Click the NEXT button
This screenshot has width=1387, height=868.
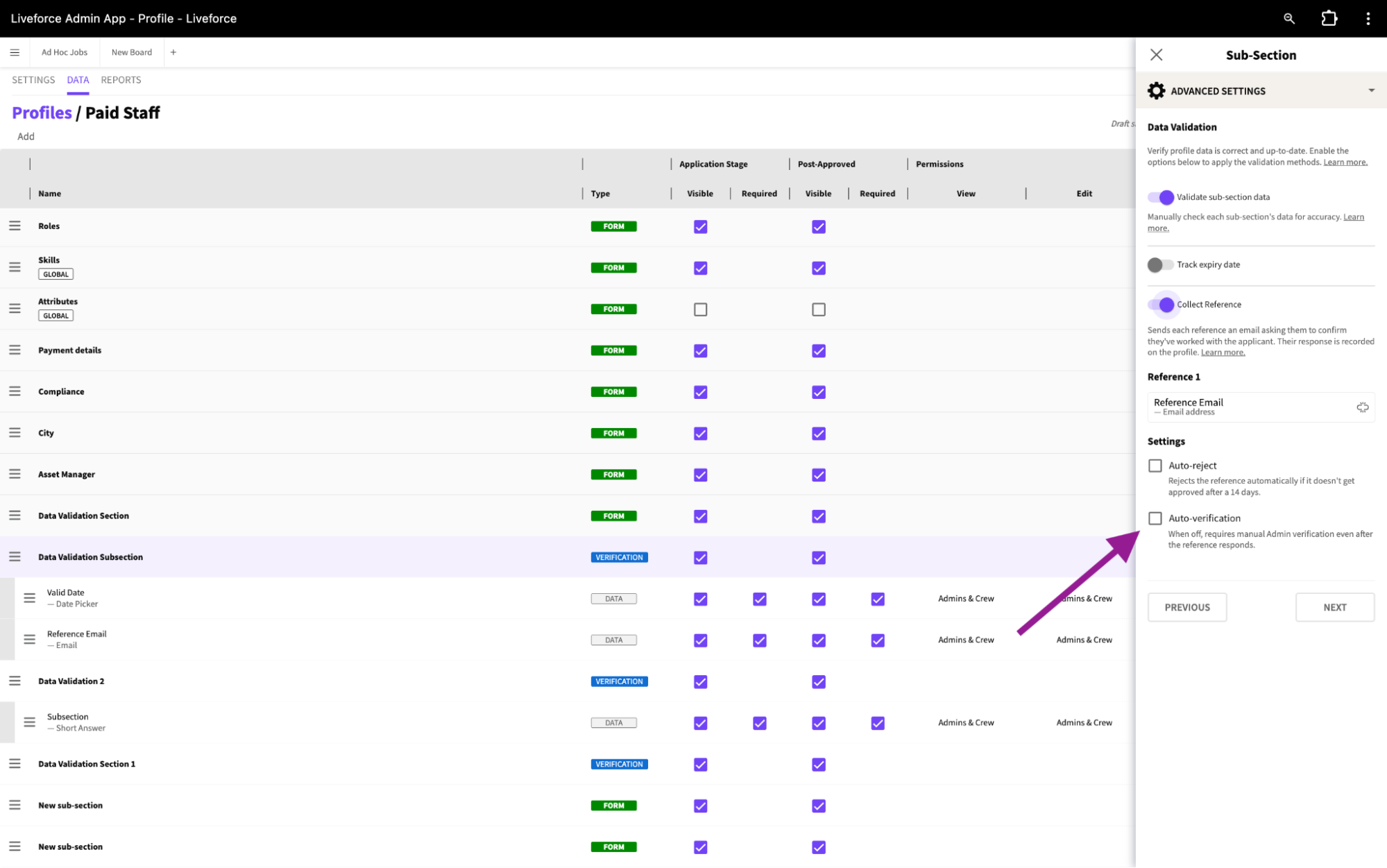pos(1334,607)
